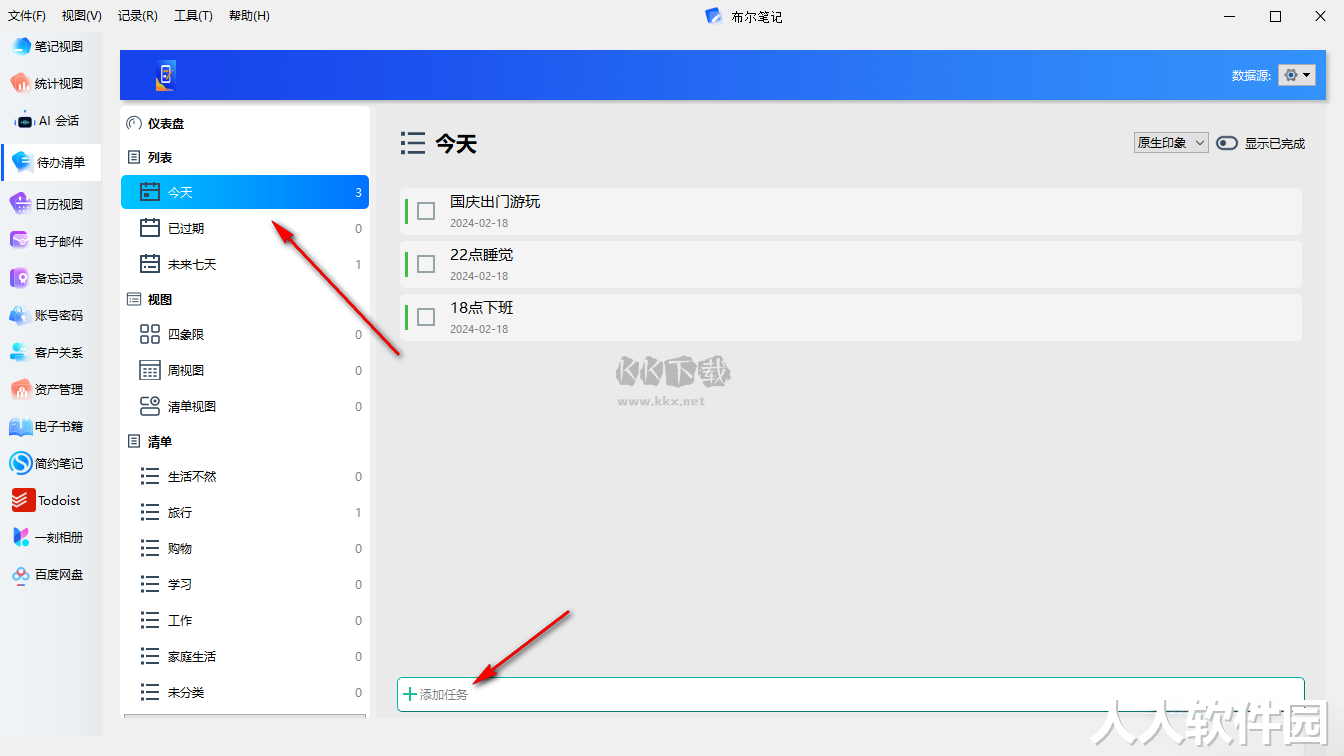Click the 添加任务 input field
This screenshot has width=1344, height=756.
tap(851, 694)
